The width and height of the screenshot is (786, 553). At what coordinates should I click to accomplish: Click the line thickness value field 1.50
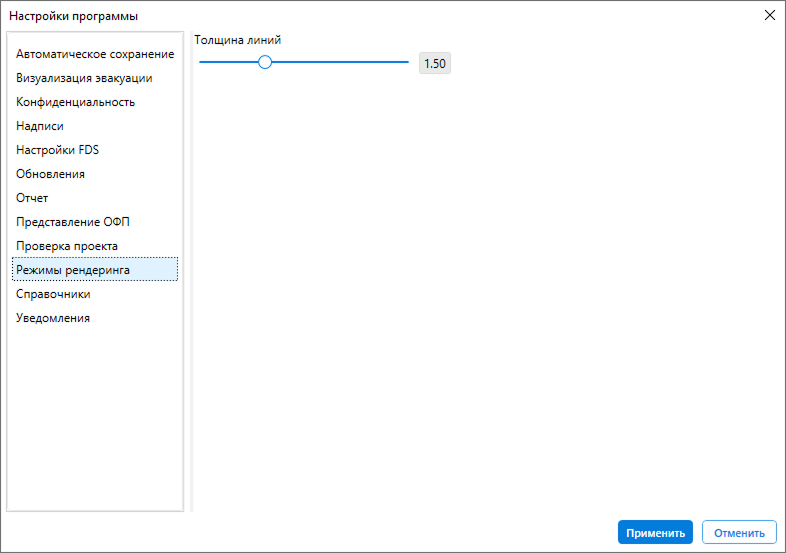[x=435, y=63]
